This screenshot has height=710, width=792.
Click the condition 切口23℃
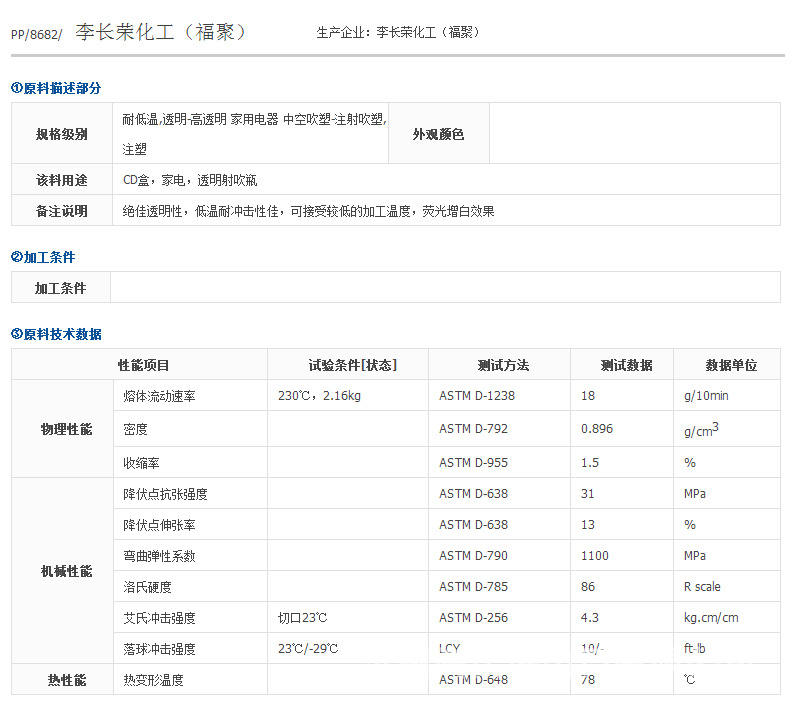click(303, 618)
